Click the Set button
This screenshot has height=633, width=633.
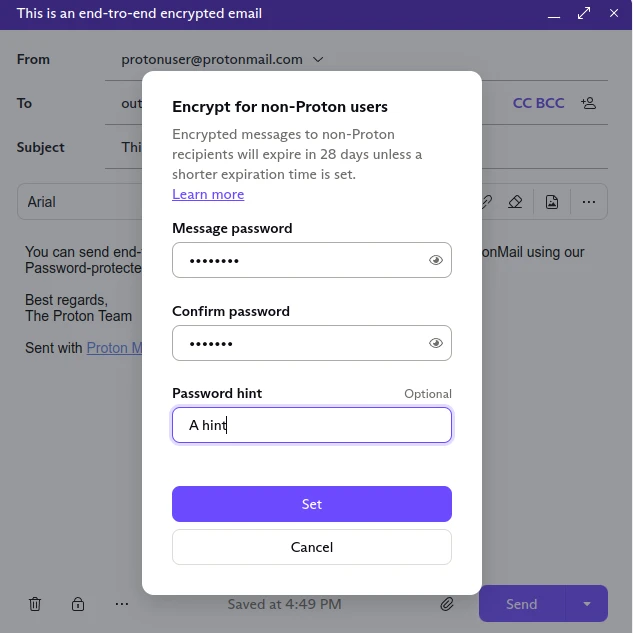[x=312, y=504]
